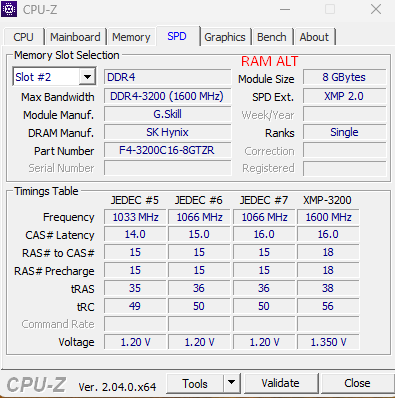Select part number F4-3200C16-8GTZR
The height and width of the screenshot is (398, 395).
[167, 150]
